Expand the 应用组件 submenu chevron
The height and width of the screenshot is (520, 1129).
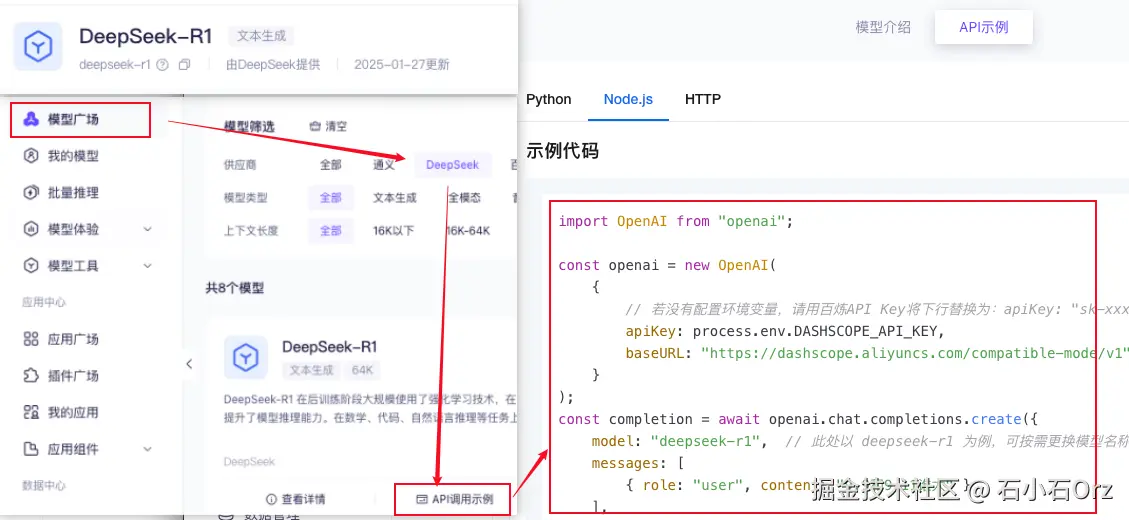click(x=148, y=449)
